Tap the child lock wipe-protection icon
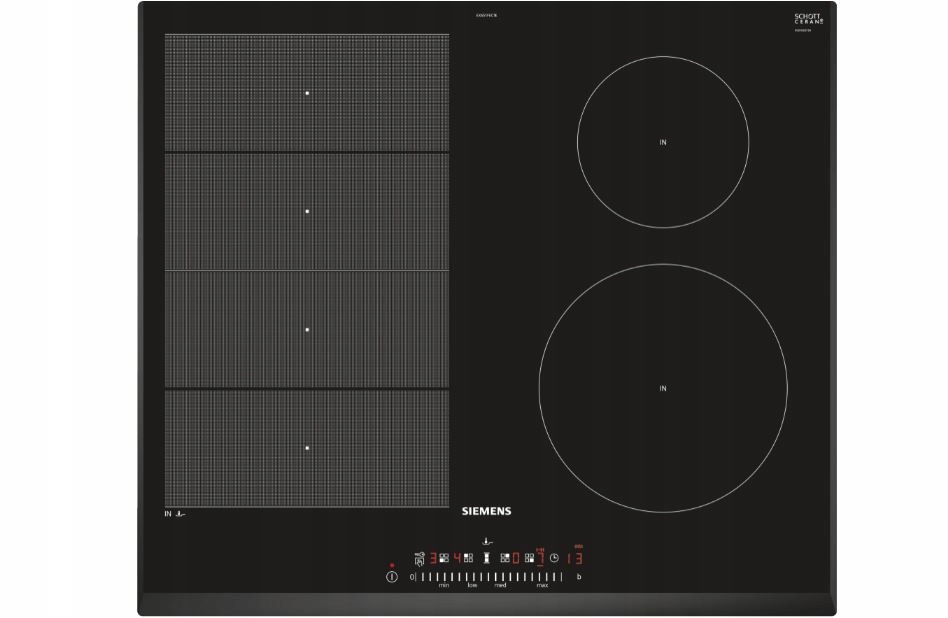The height and width of the screenshot is (618, 948). click(420, 559)
